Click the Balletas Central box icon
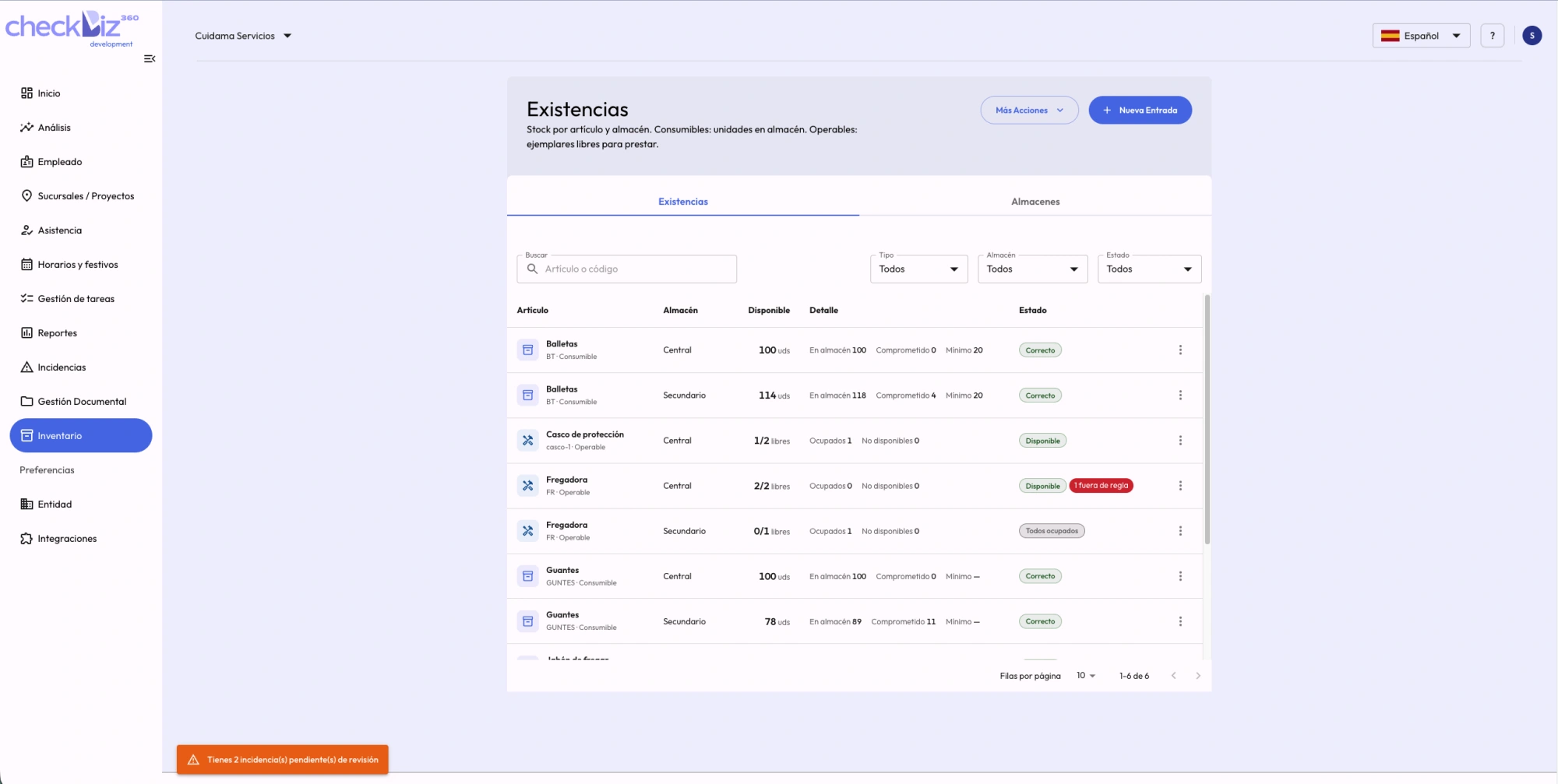This screenshot has height=784, width=1558. 527,350
